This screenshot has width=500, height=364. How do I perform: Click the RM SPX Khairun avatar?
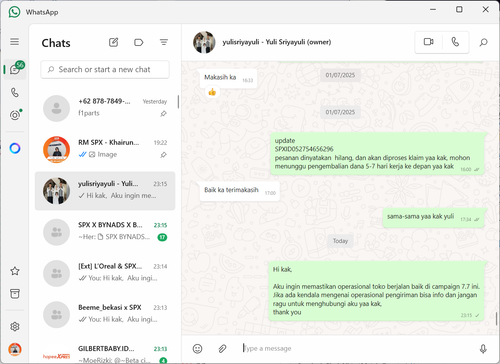coord(56,149)
